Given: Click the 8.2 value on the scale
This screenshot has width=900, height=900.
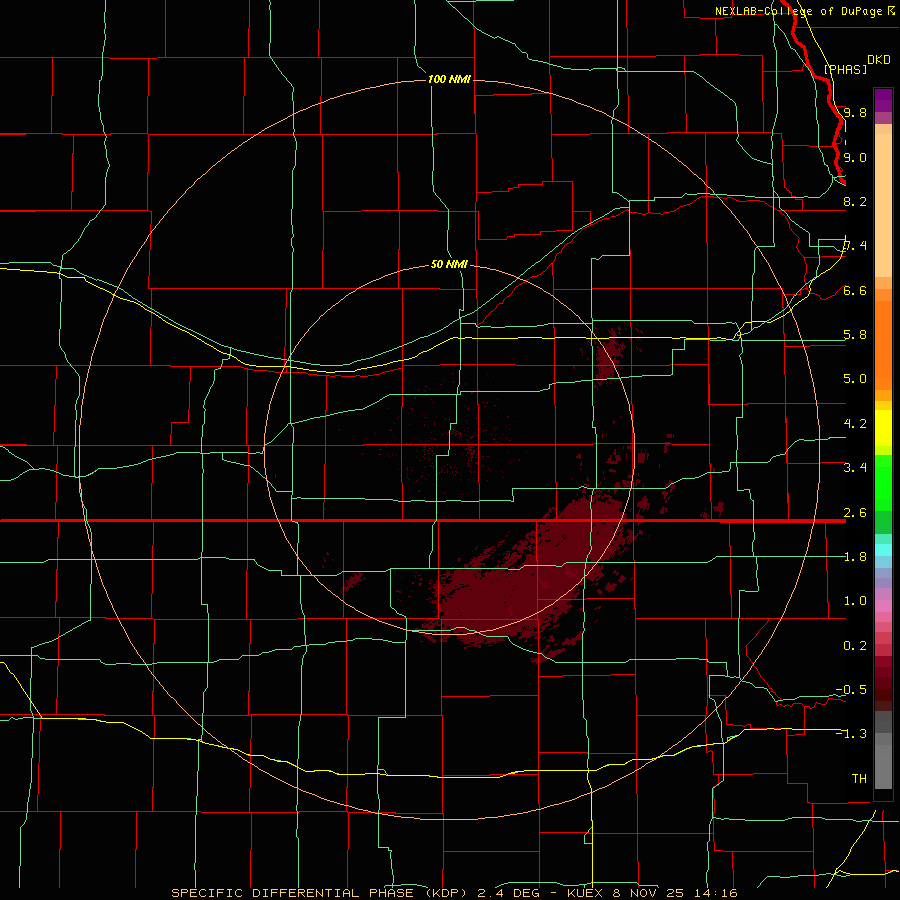Looking at the screenshot, I should click(x=855, y=201).
